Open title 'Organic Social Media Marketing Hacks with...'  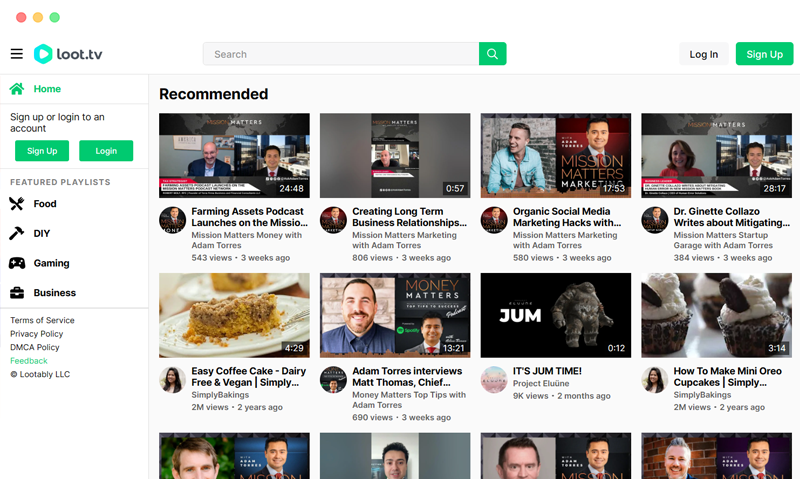point(567,217)
